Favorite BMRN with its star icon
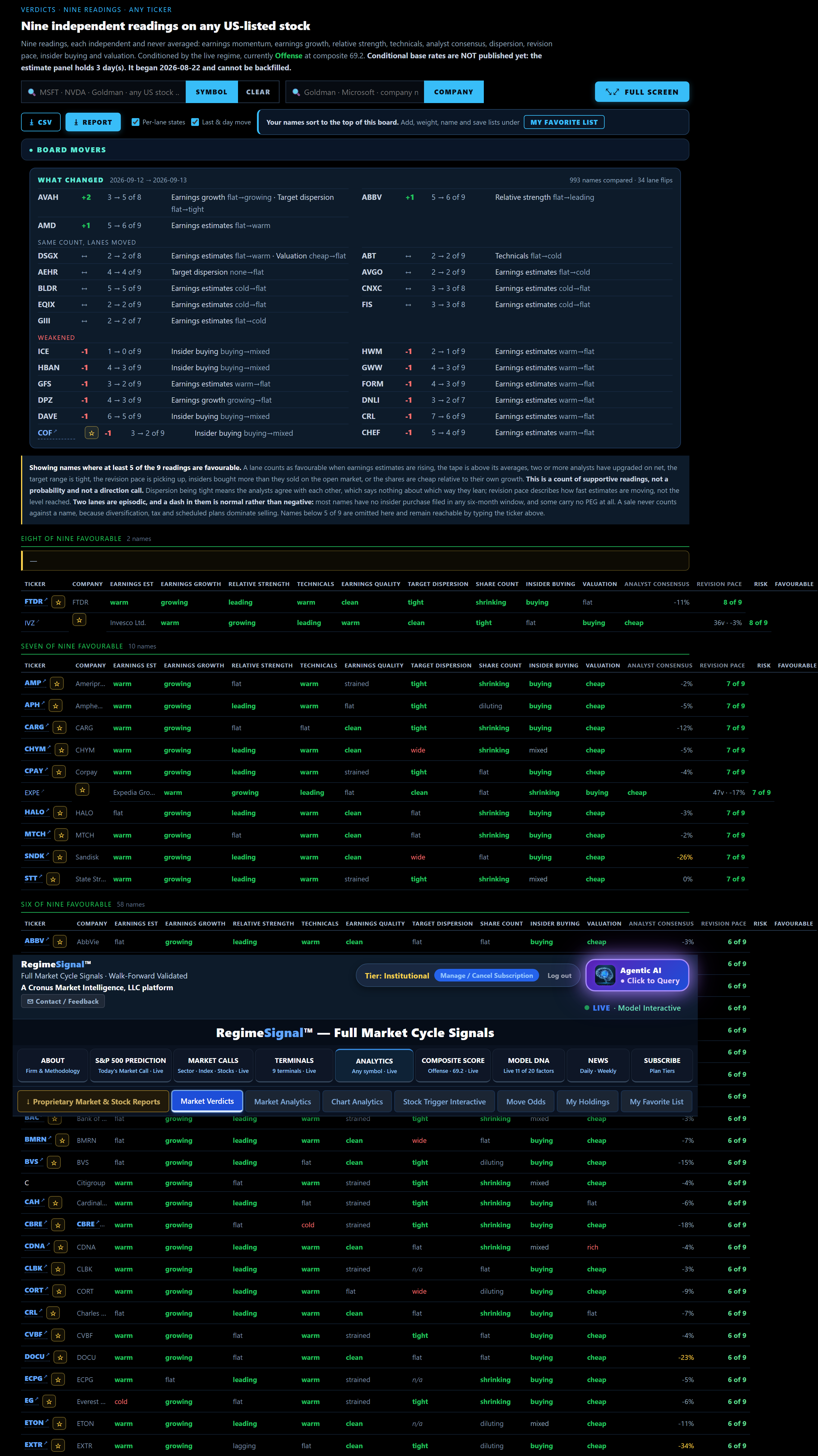 tap(62, 1141)
